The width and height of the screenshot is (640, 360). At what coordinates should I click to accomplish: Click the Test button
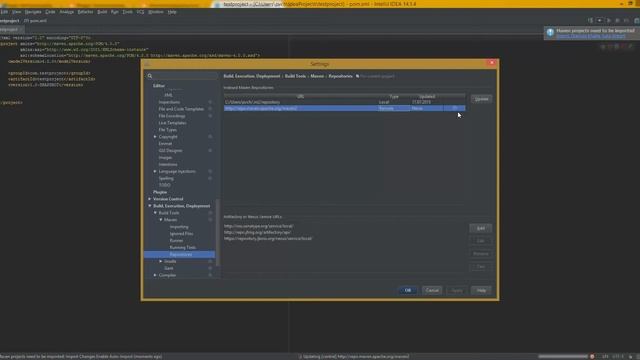click(481, 267)
